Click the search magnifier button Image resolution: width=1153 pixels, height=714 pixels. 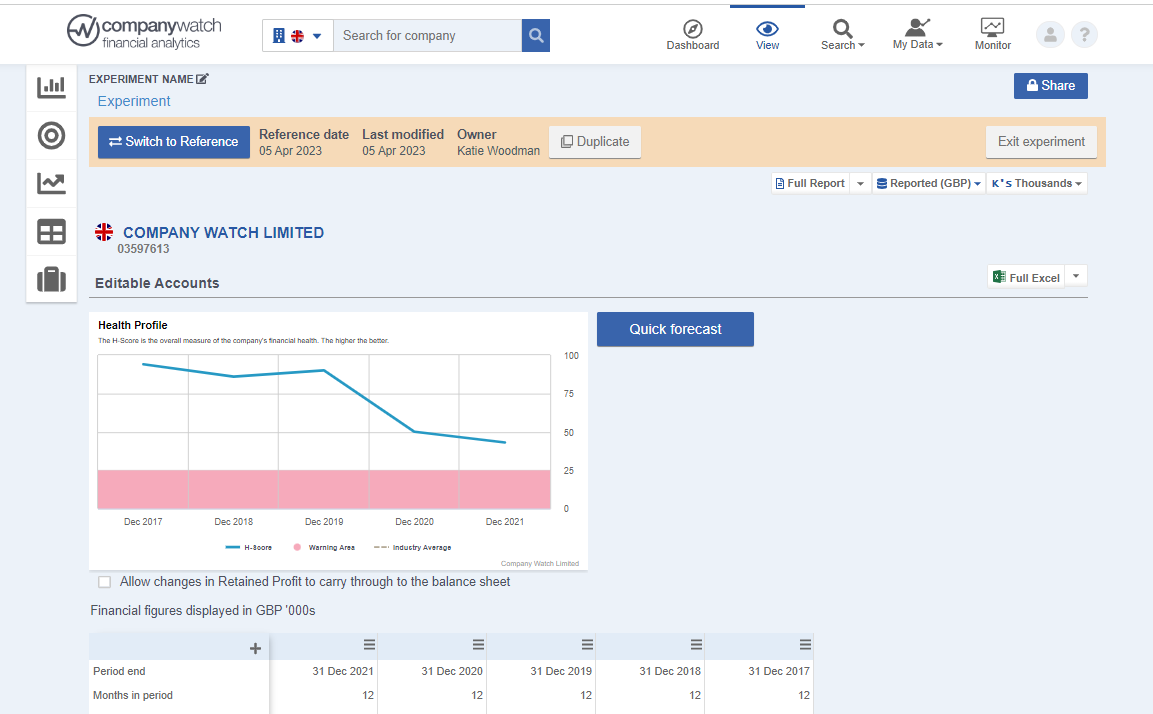(536, 35)
